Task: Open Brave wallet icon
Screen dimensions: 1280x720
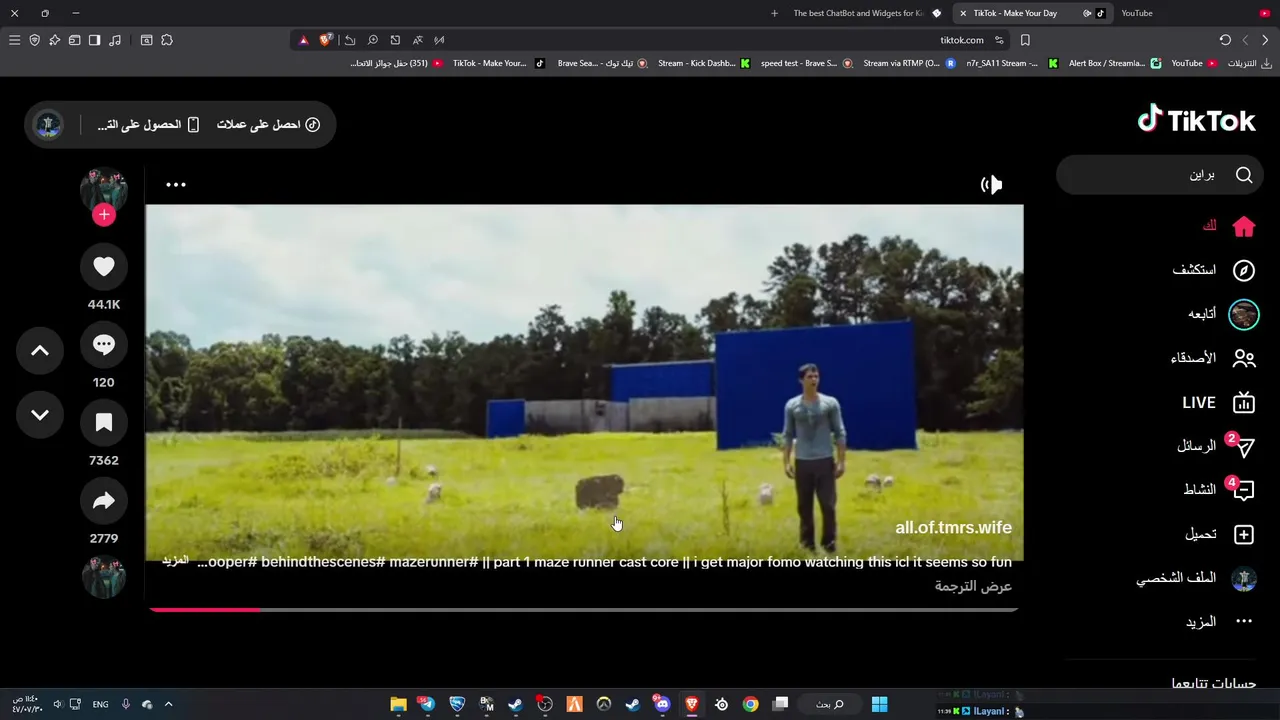Action: pyautogui.click(x=74, y=40)
